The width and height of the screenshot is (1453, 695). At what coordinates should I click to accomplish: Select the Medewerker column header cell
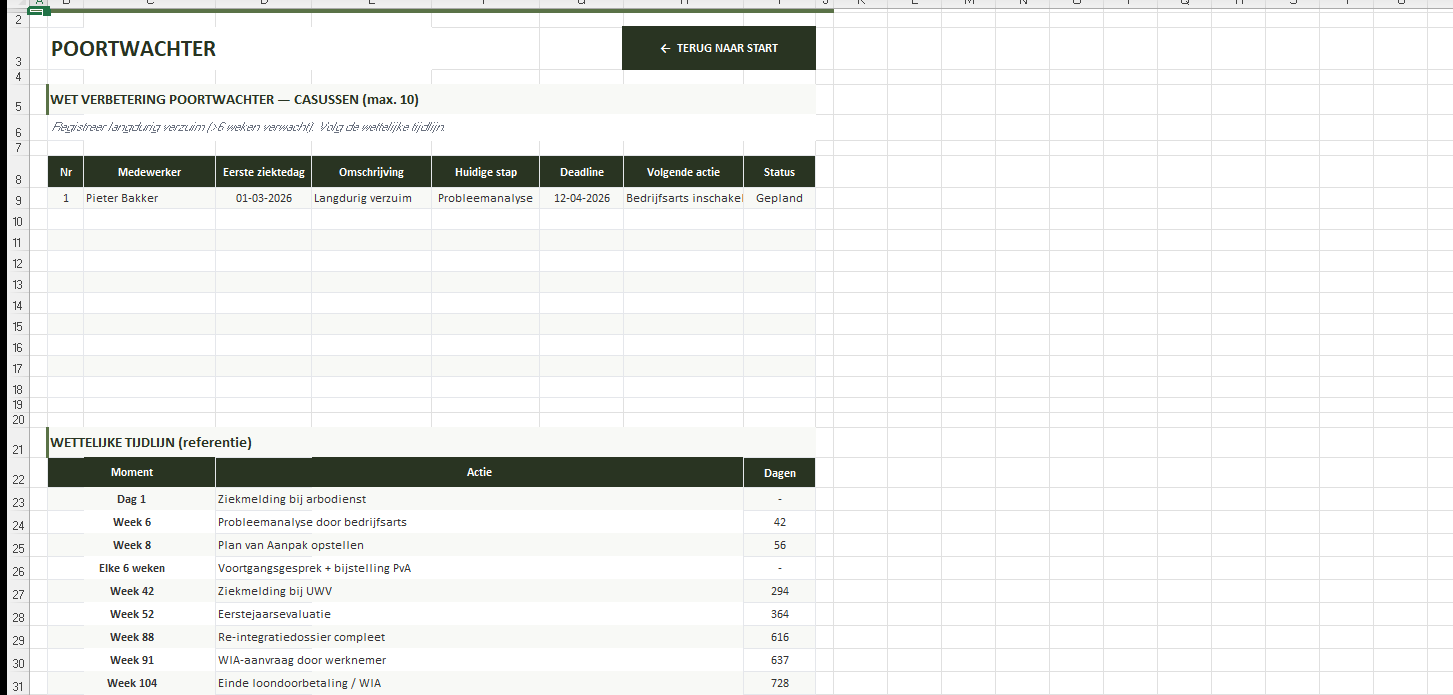coord(149,172)
